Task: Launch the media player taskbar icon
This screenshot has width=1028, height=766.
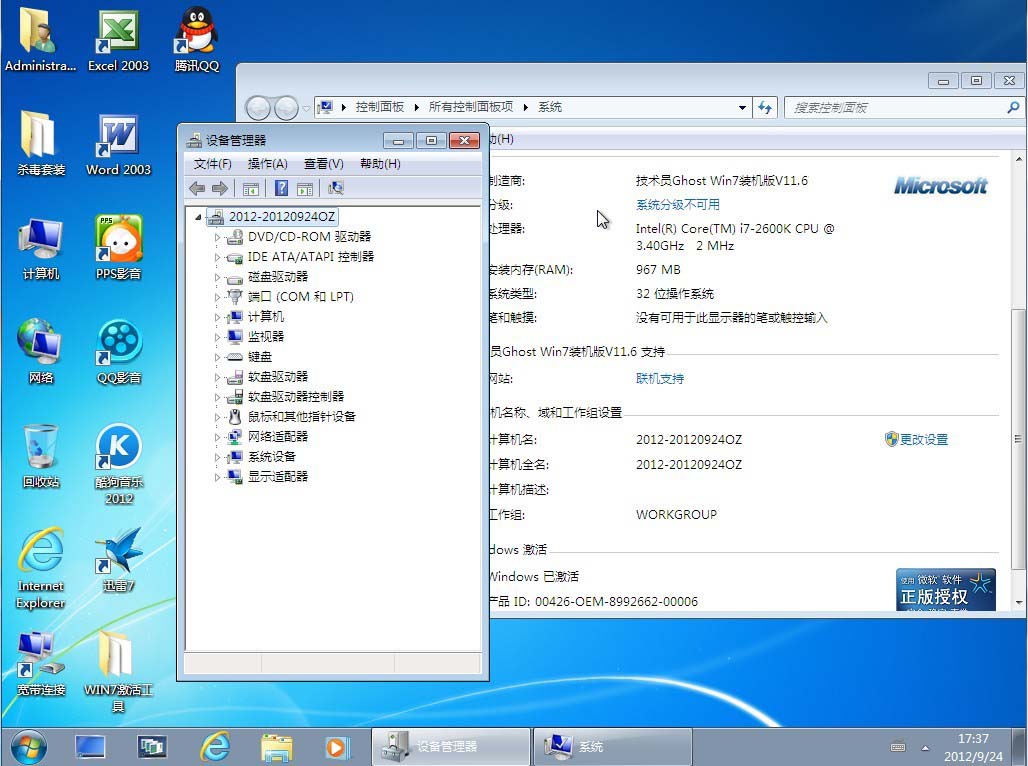Action: [337, 748]
